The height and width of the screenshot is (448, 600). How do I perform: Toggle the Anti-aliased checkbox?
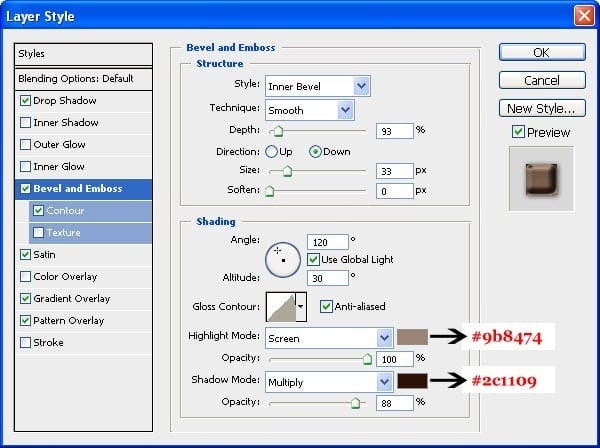[326, 306]
